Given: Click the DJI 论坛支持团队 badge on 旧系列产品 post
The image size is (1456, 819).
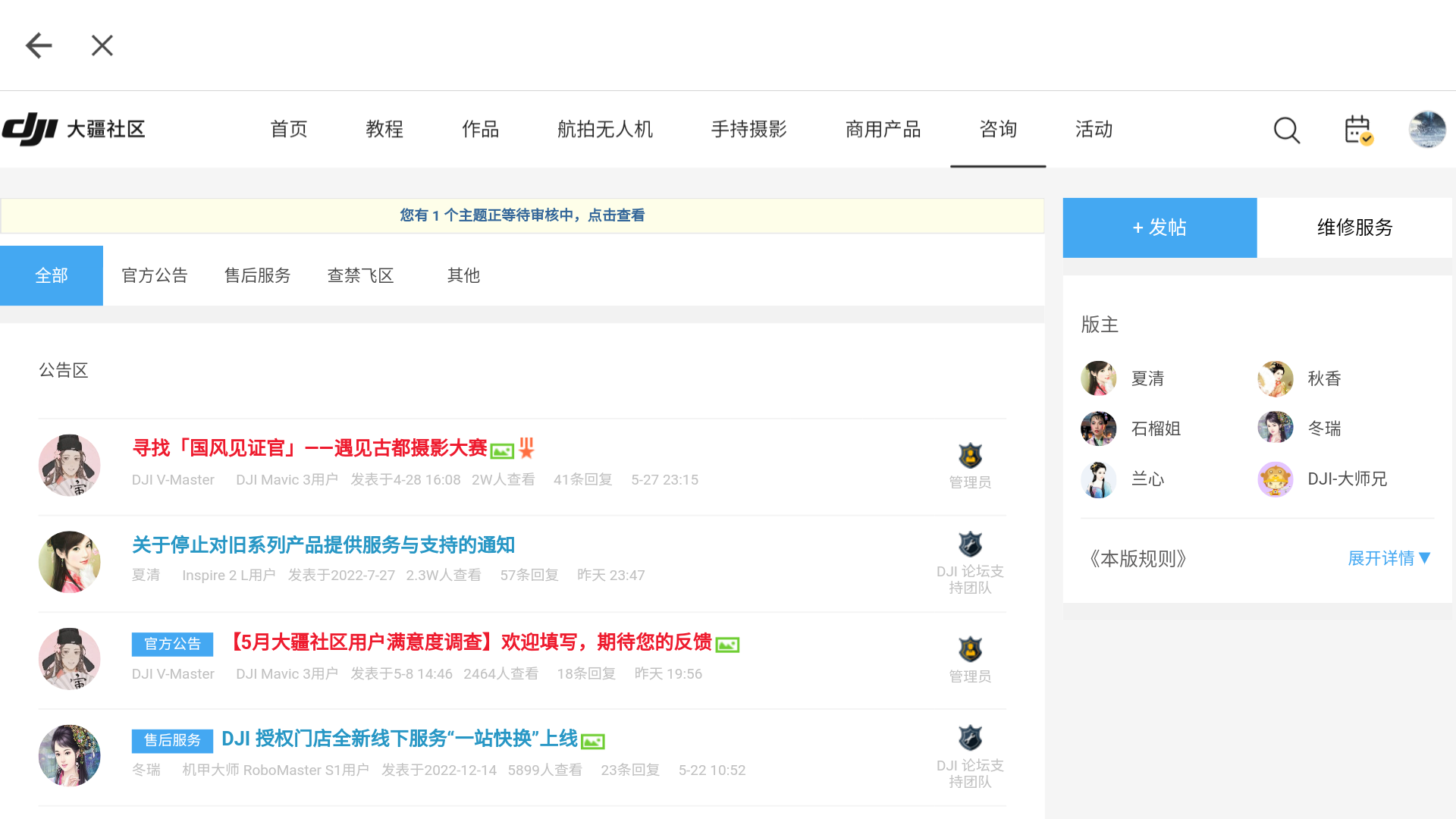Looking at the screenshot, I should tap(970, 544).
